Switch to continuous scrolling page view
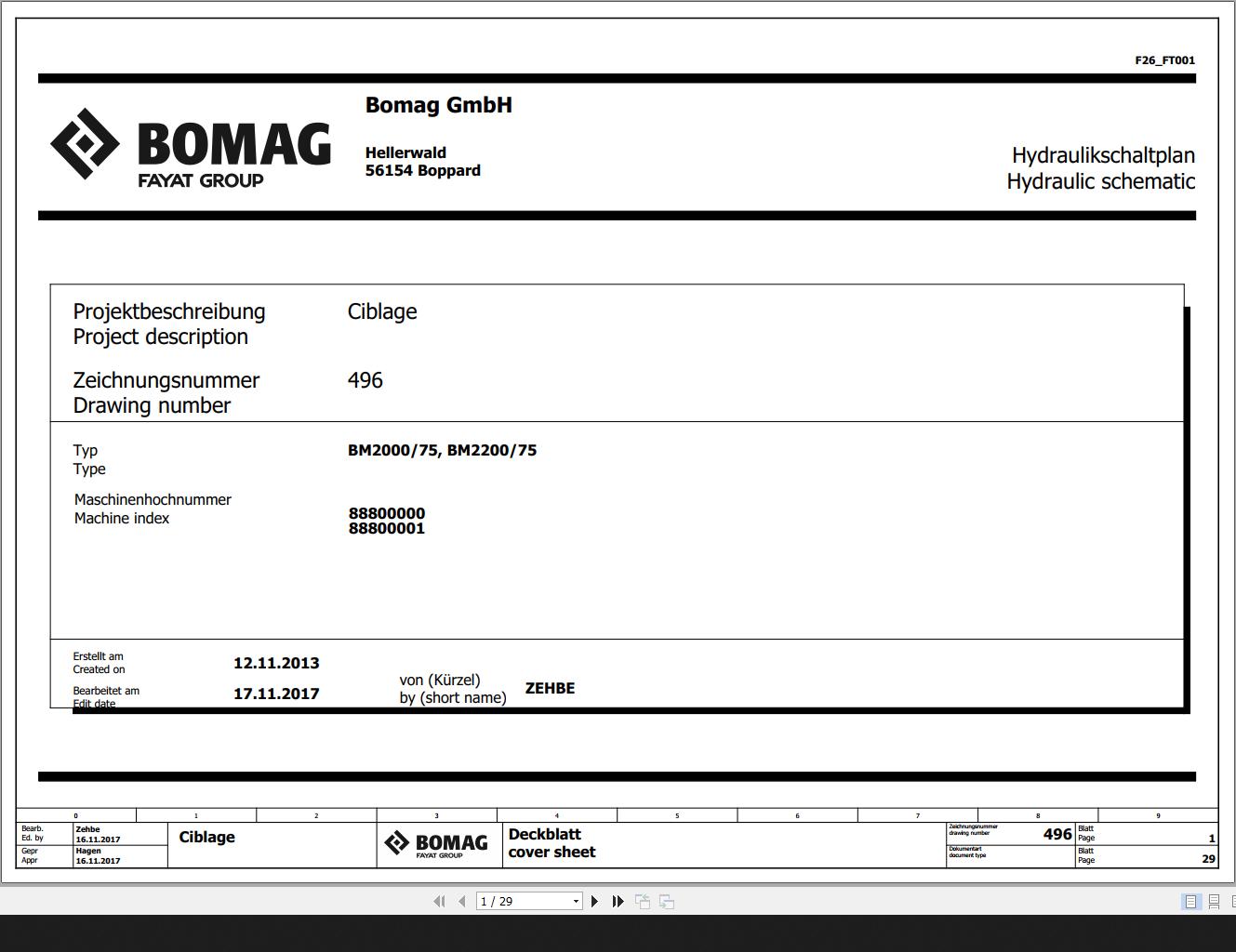The image size is (1236, 952). coord(1214,901)
